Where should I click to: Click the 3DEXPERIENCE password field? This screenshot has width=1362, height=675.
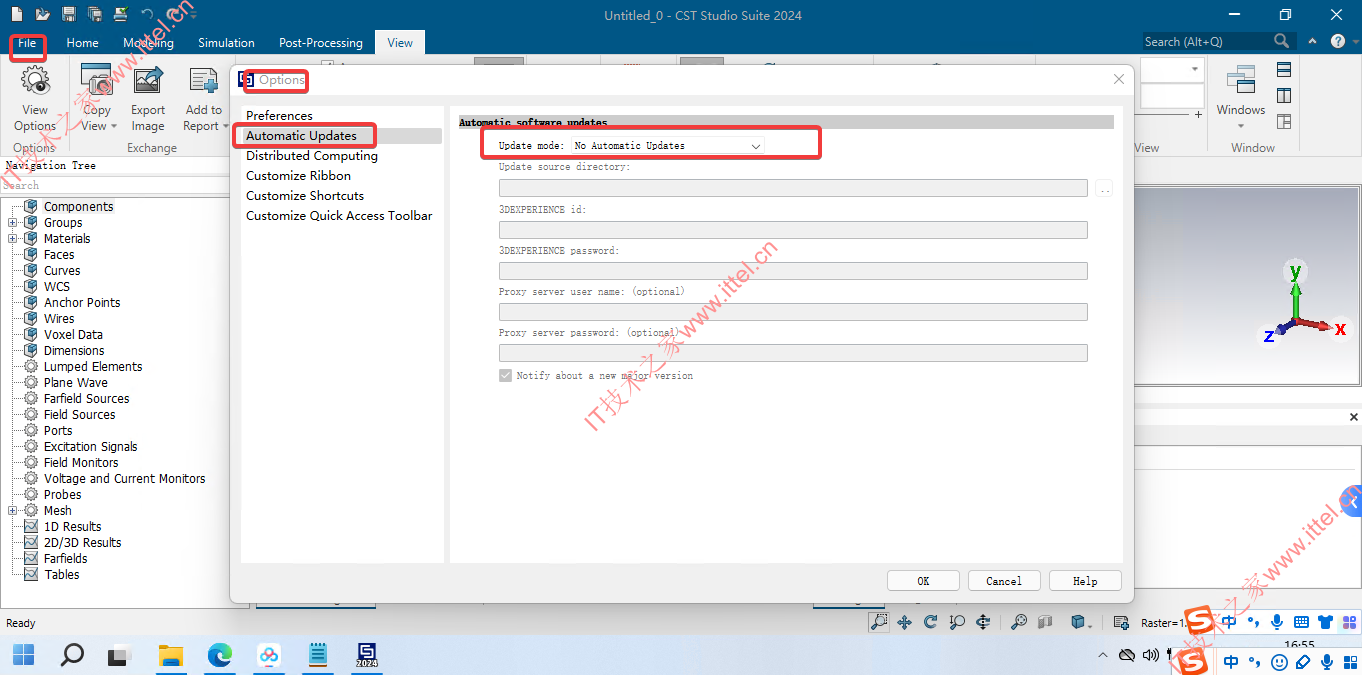(793, 271)
